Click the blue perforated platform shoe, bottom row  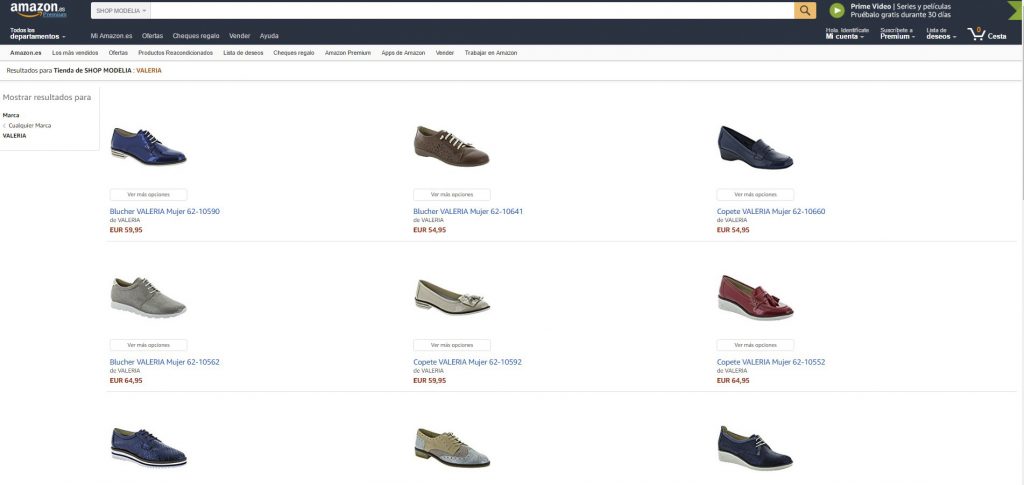coord(148,448)
